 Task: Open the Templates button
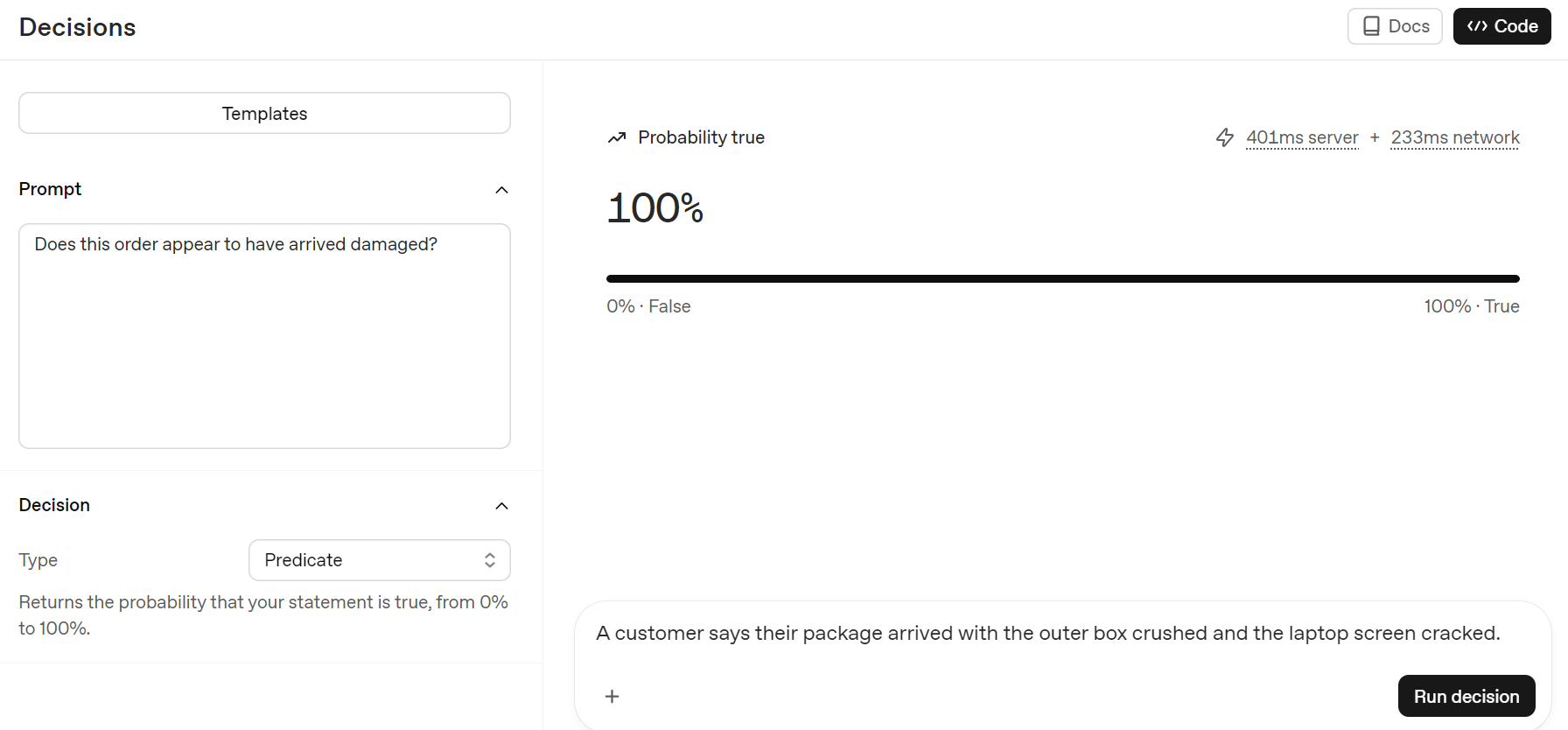pyautogui.click(x=264, y=114)
